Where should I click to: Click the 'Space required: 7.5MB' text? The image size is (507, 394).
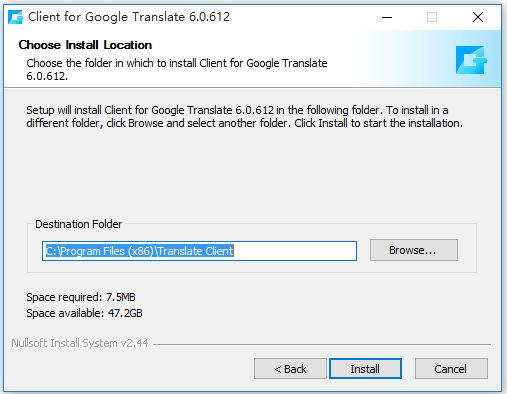click(81, 297)
